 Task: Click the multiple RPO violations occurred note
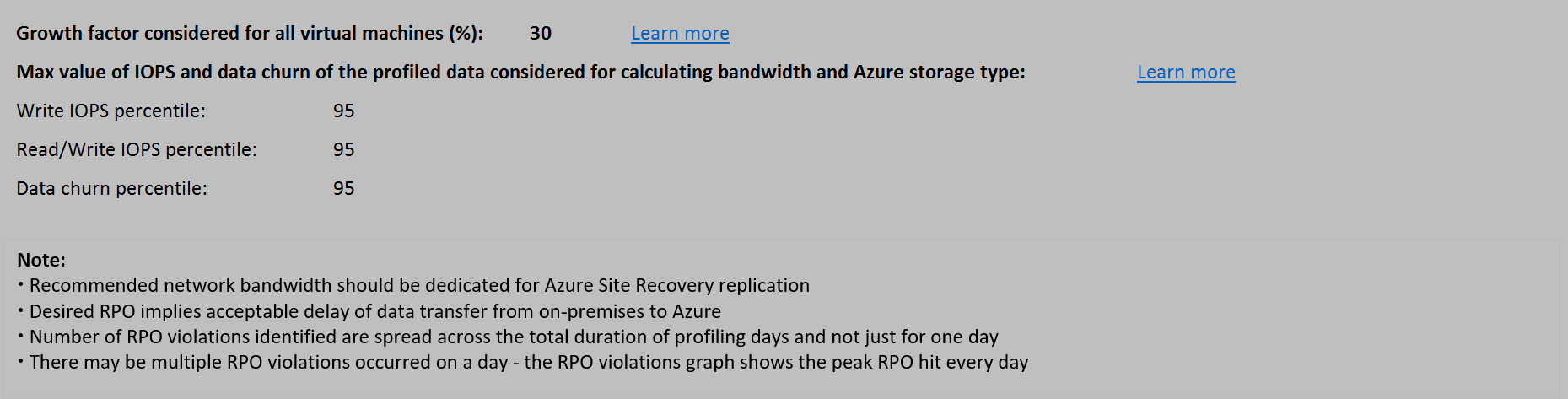pyautogui.click(x=529, y=363)
